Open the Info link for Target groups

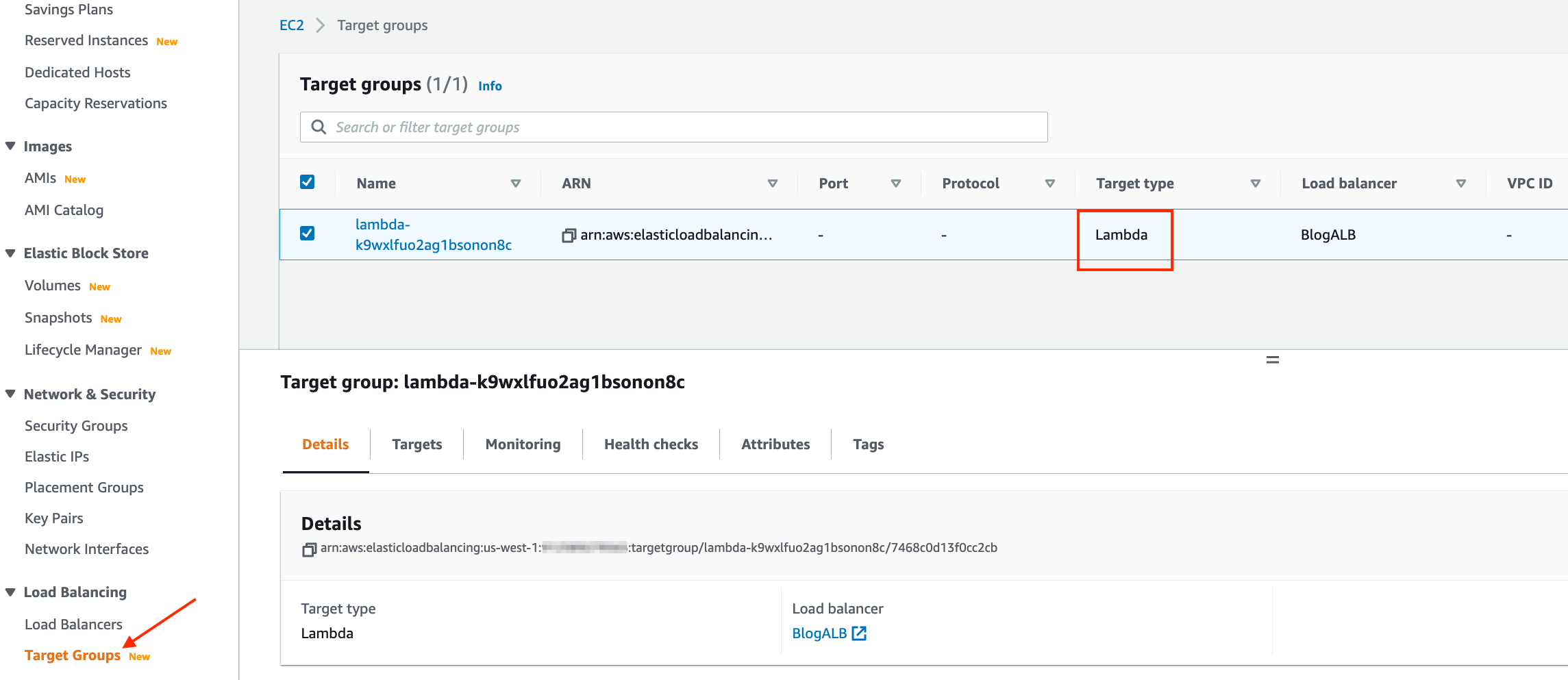point(490,86)
